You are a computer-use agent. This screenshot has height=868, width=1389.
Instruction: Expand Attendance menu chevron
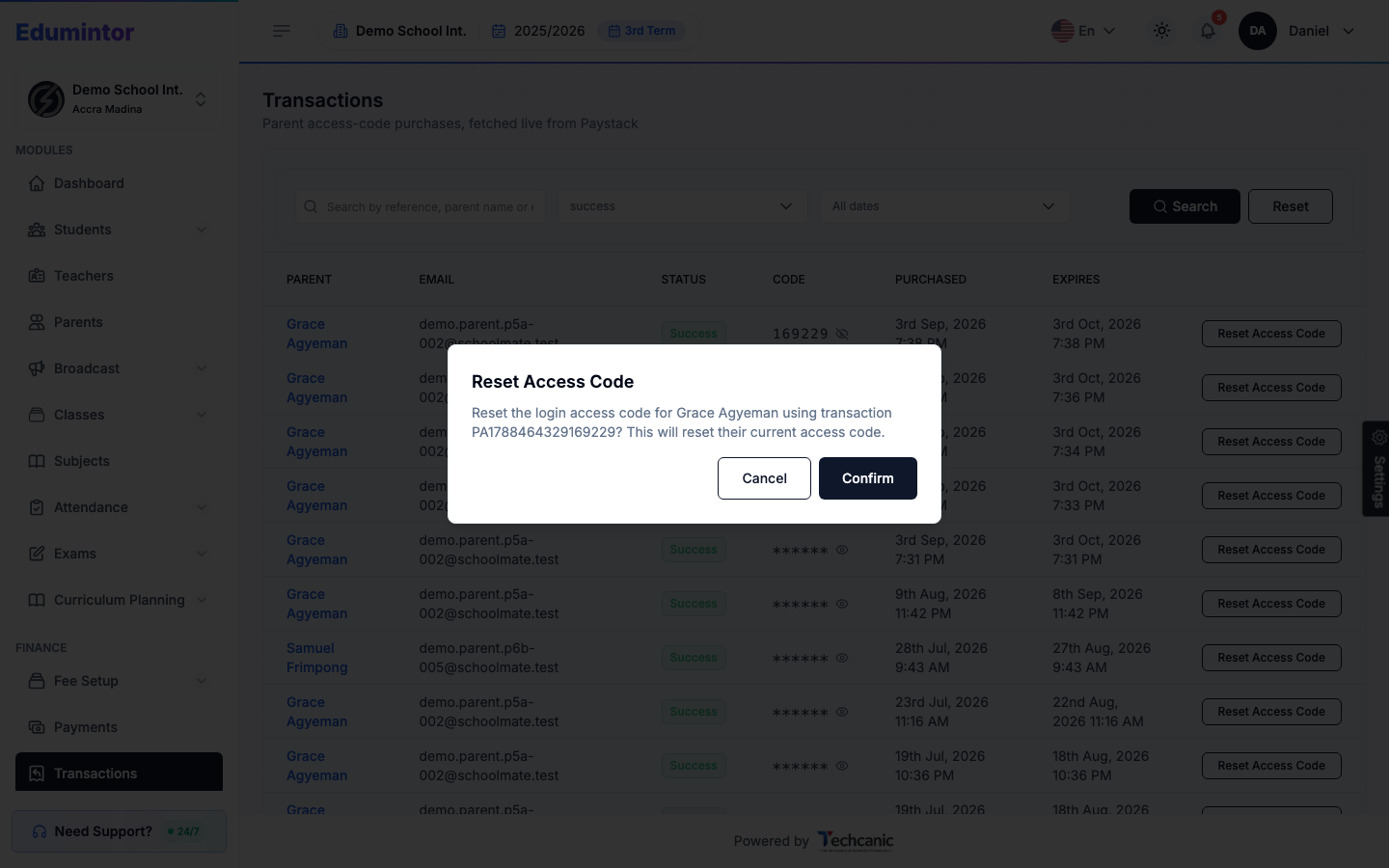point(202,507)
